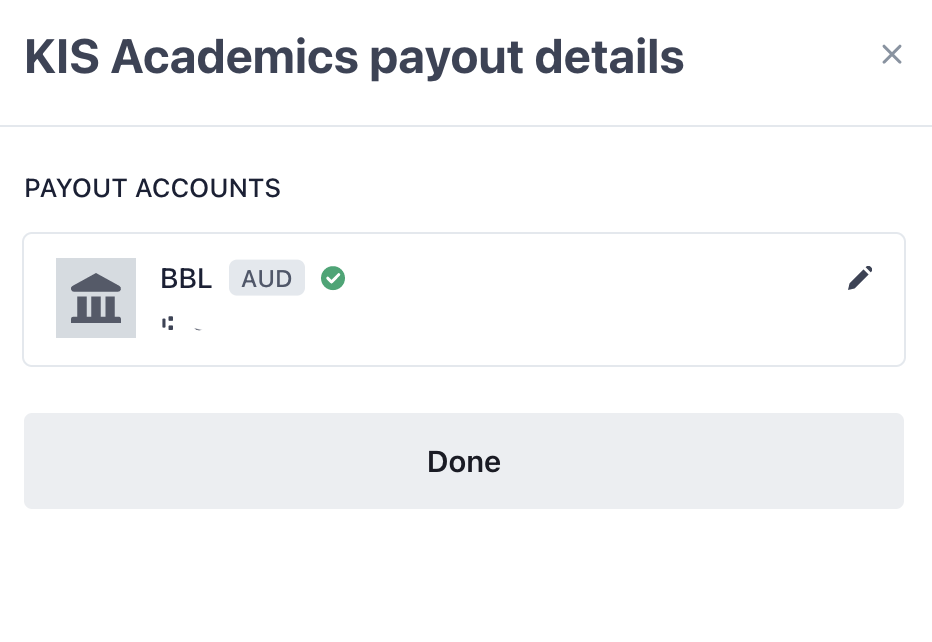Dismiss the dialog using the X icon
The height and width of the screenshot is (642, 932).
pos(892,55)
